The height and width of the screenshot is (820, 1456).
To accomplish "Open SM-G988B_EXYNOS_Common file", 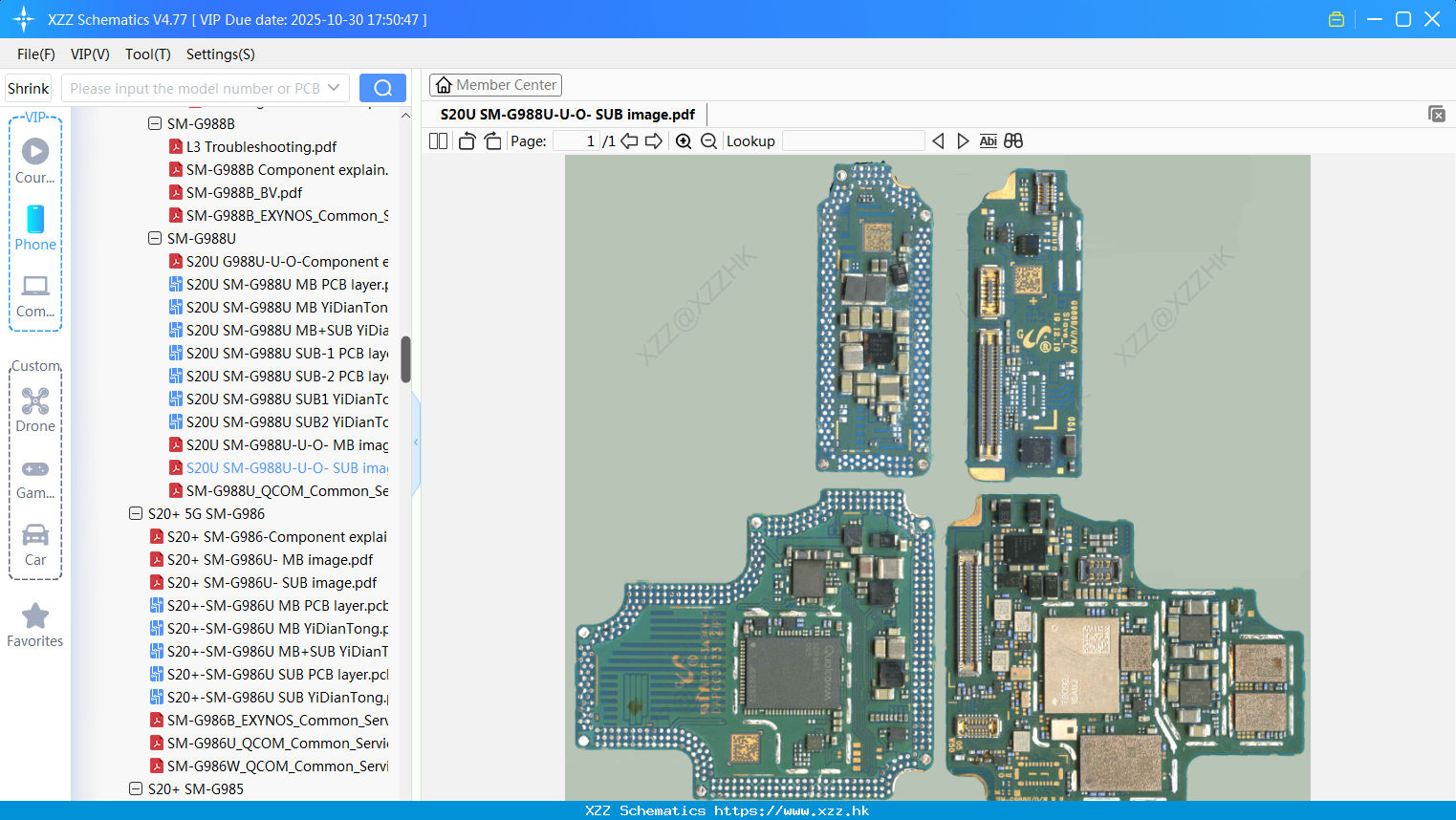I will click(287, 215).
